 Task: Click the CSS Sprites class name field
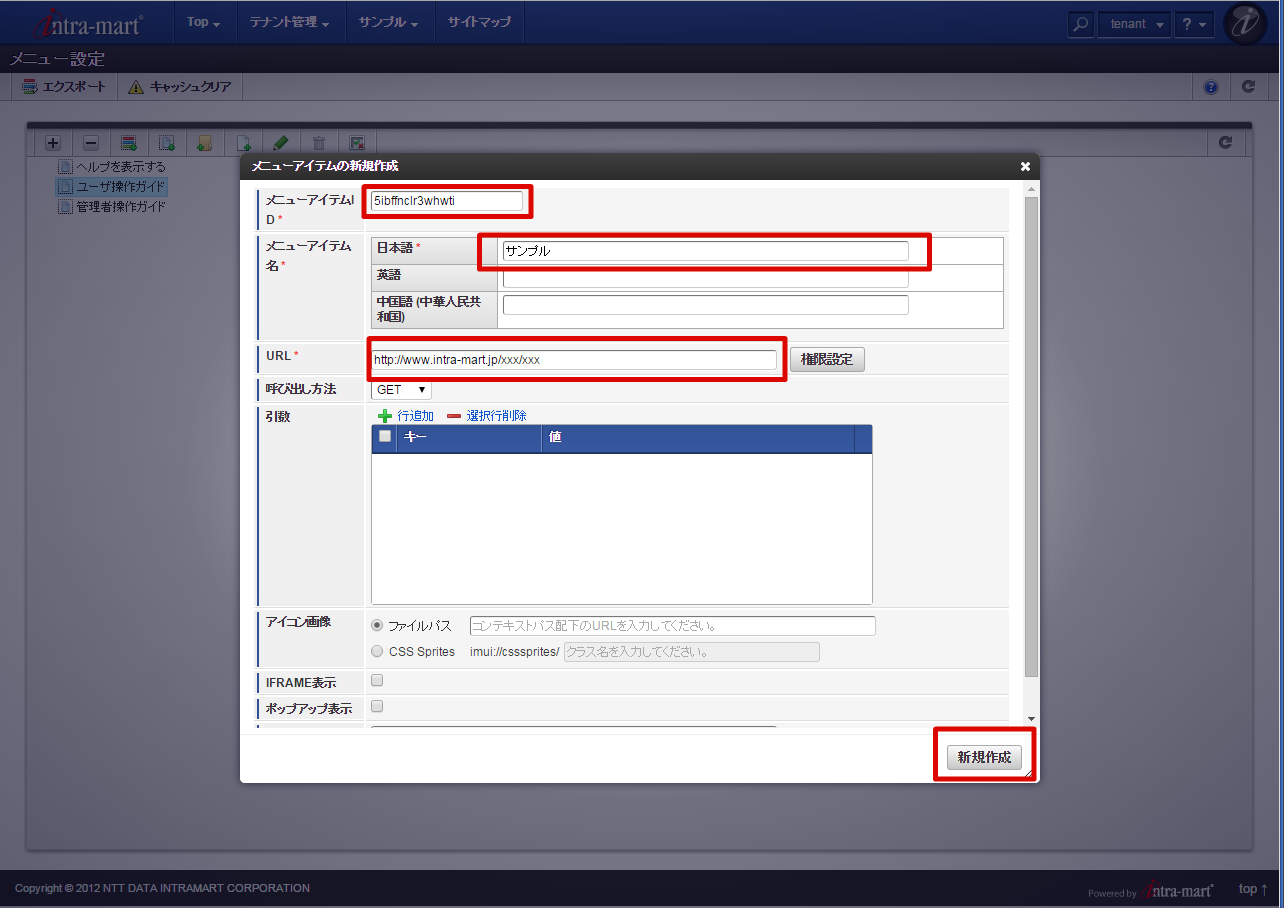coord(692,652)
